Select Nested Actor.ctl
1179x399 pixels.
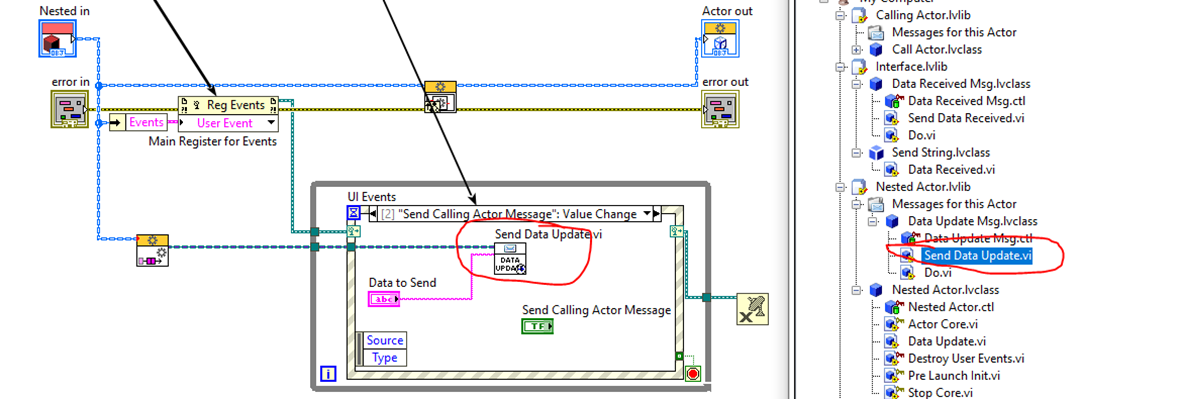click(951, 307)
